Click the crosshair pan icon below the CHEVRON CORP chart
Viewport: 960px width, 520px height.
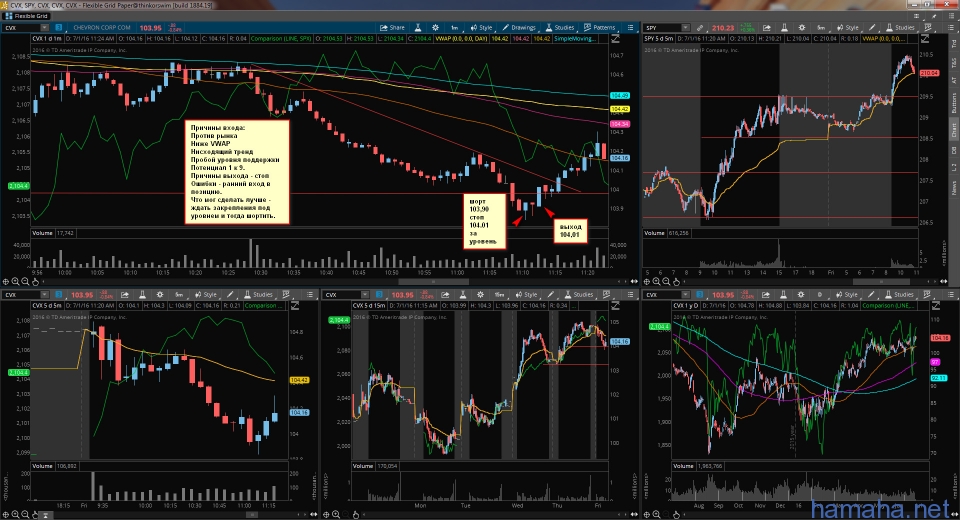tap(6, 282)
